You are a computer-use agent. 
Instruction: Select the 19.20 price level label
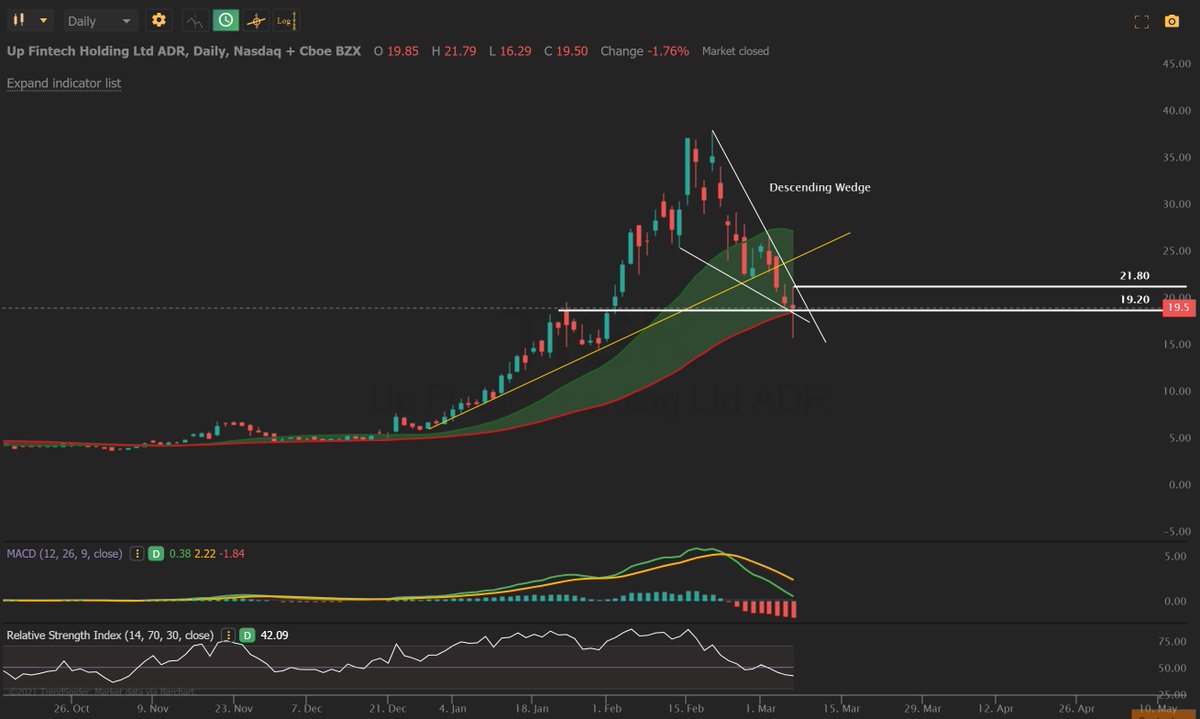pyautogui.click(x=1135, y=299)
